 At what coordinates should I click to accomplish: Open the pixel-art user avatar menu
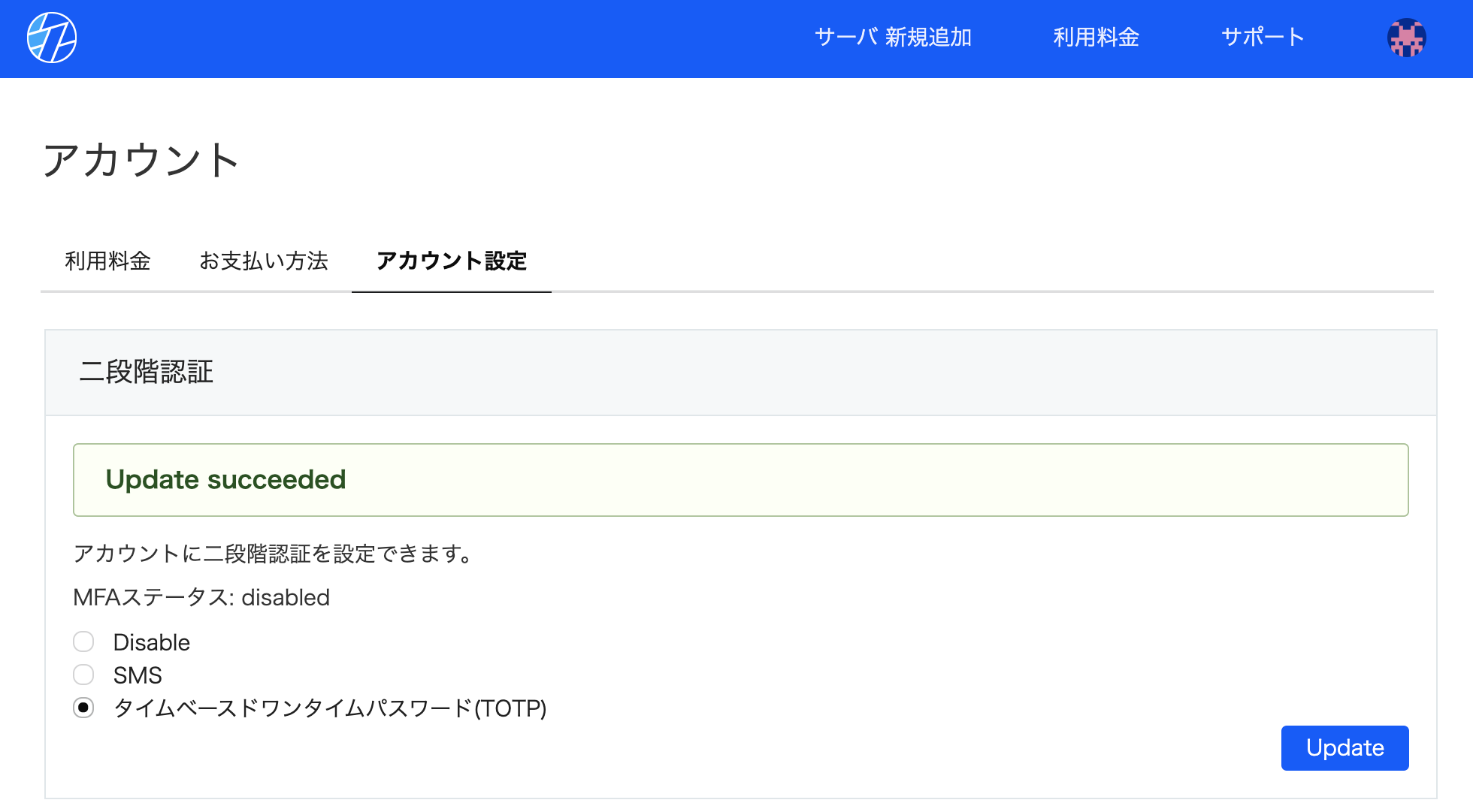click(1406, 38)
